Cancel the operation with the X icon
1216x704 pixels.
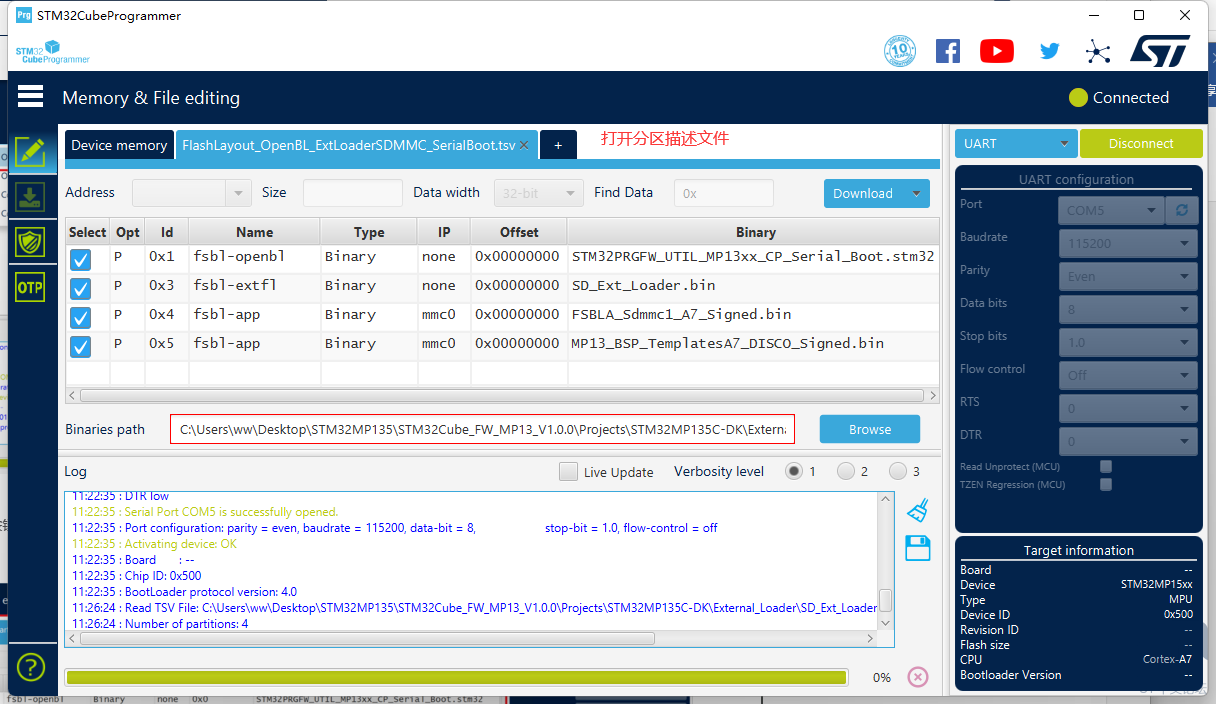(918, 677)
